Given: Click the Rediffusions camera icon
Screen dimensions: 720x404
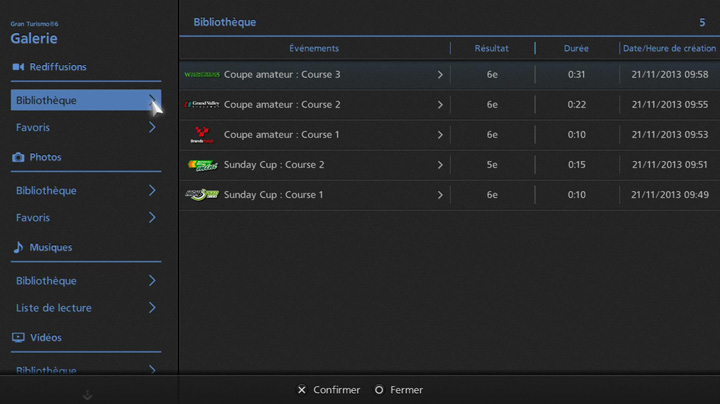Looking at the screenshot, I should coord(18,67).
